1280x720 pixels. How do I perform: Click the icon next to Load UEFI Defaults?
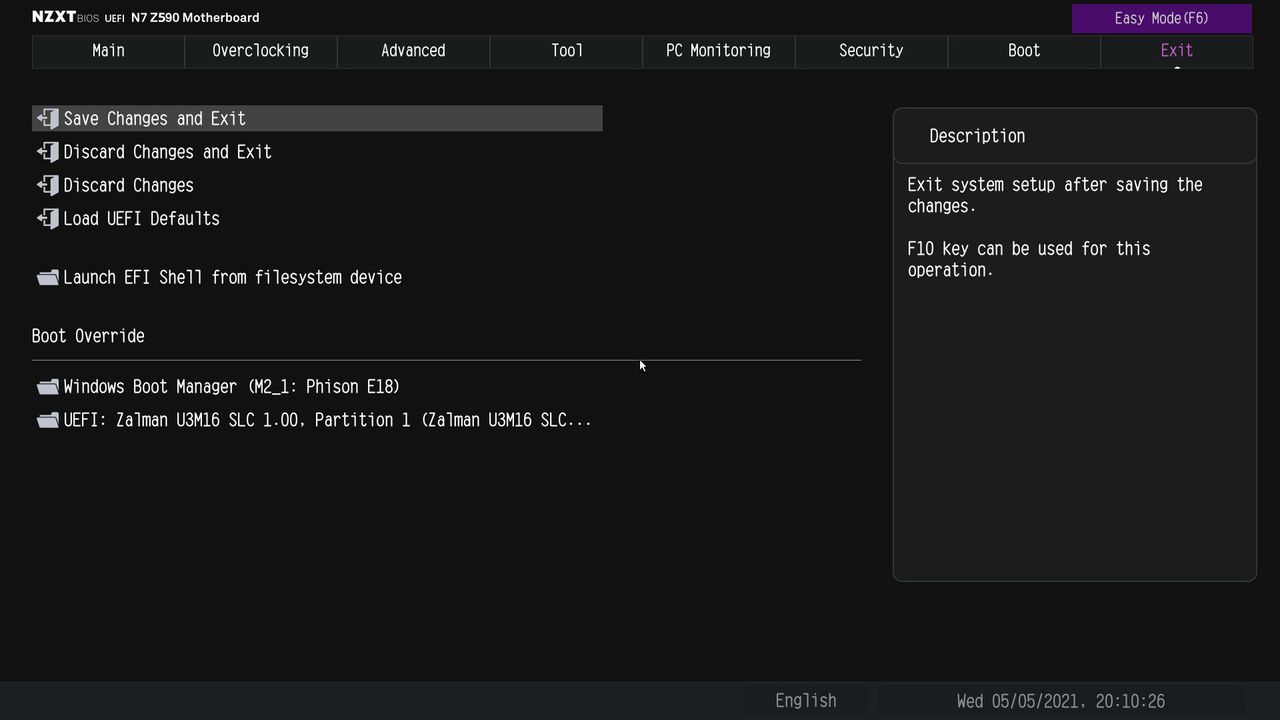48,219
